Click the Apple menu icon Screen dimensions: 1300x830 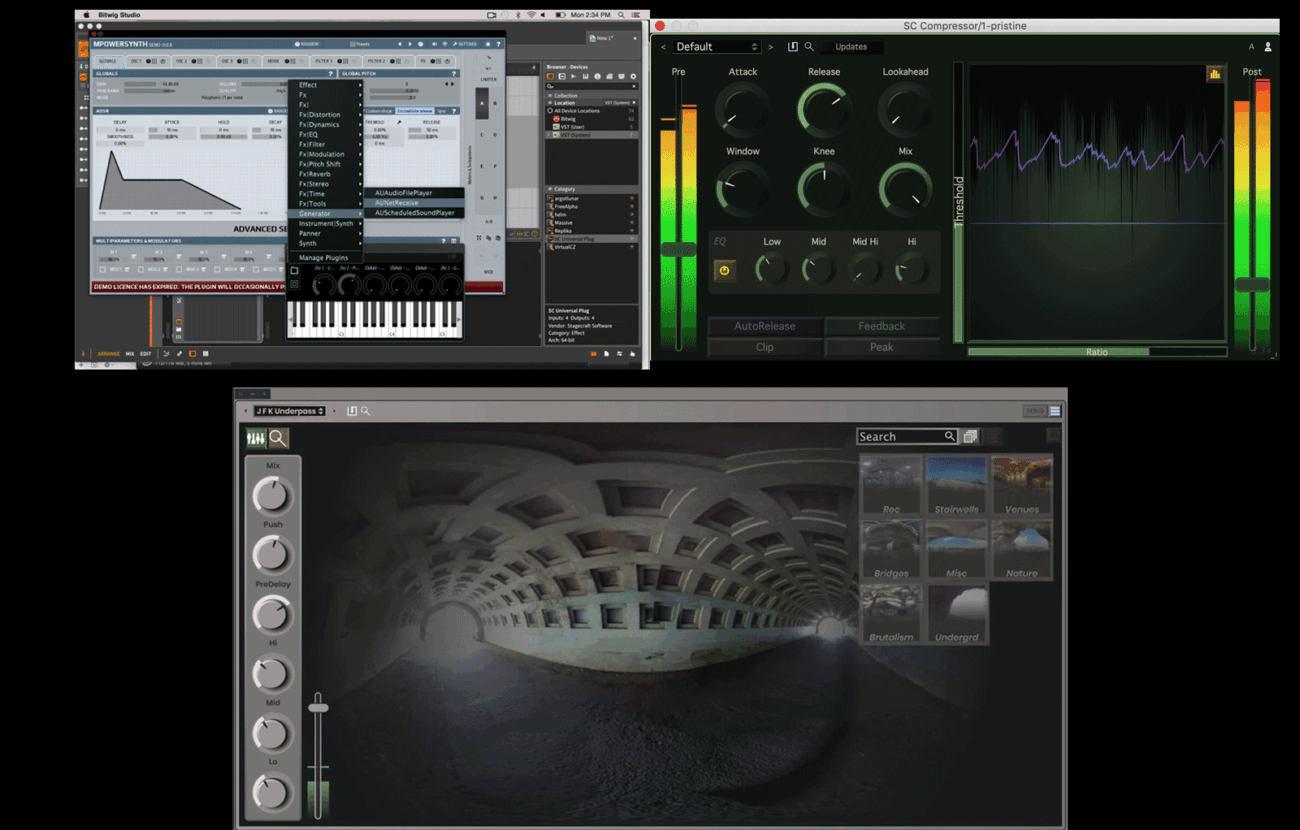tap(86, 16)
